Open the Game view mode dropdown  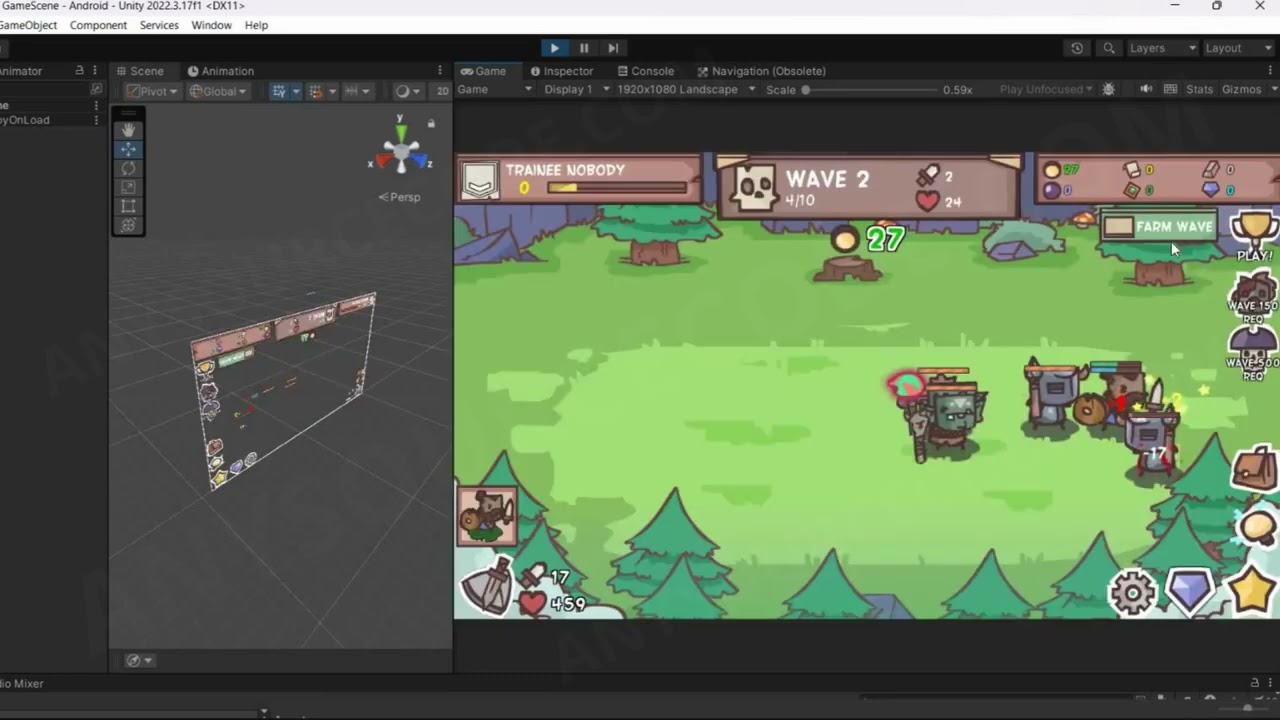495,89
